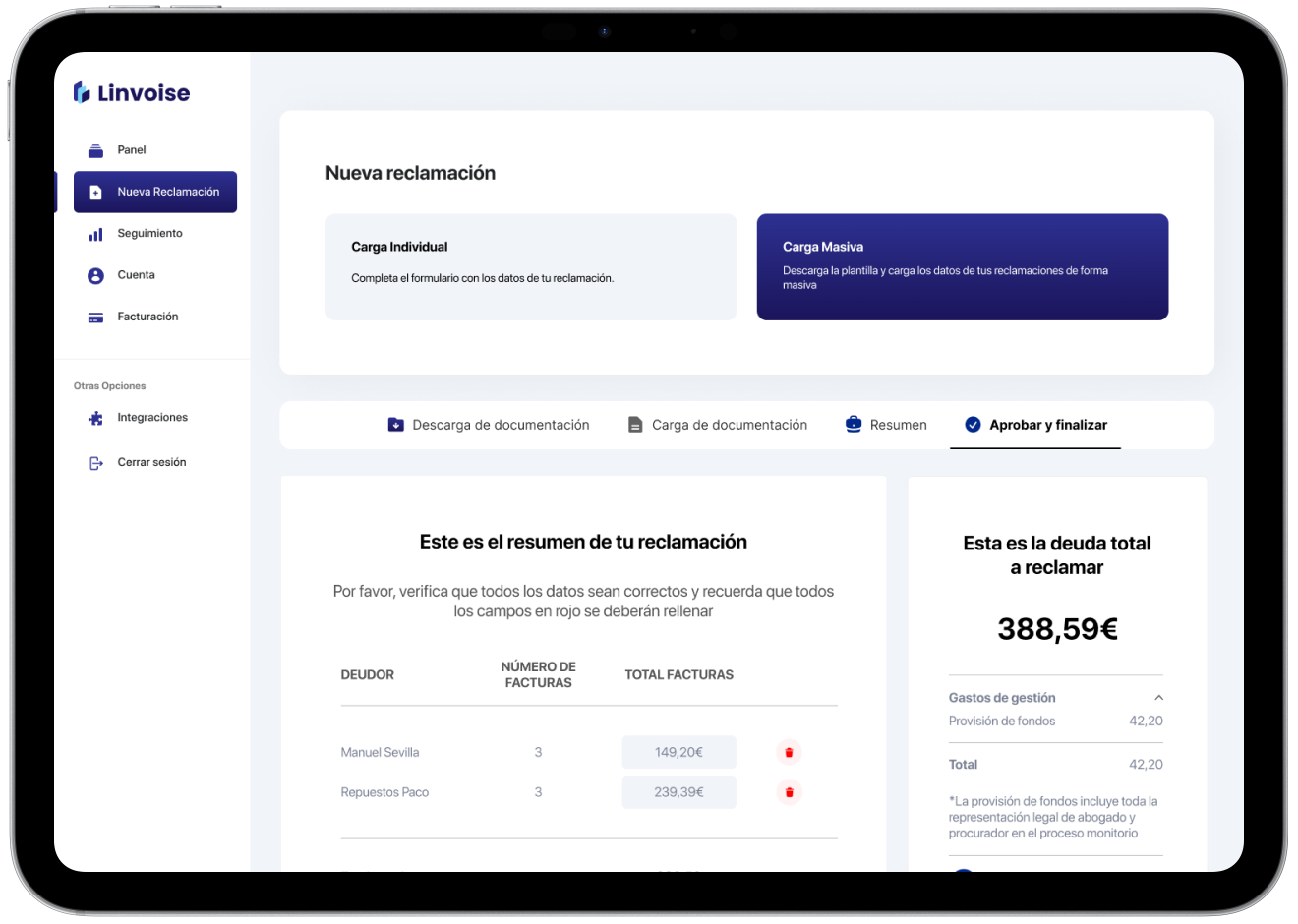Click the TOTAL FACTURAS column header
Viewport: 1298px width, 924px height.
[x=679, y=675]
